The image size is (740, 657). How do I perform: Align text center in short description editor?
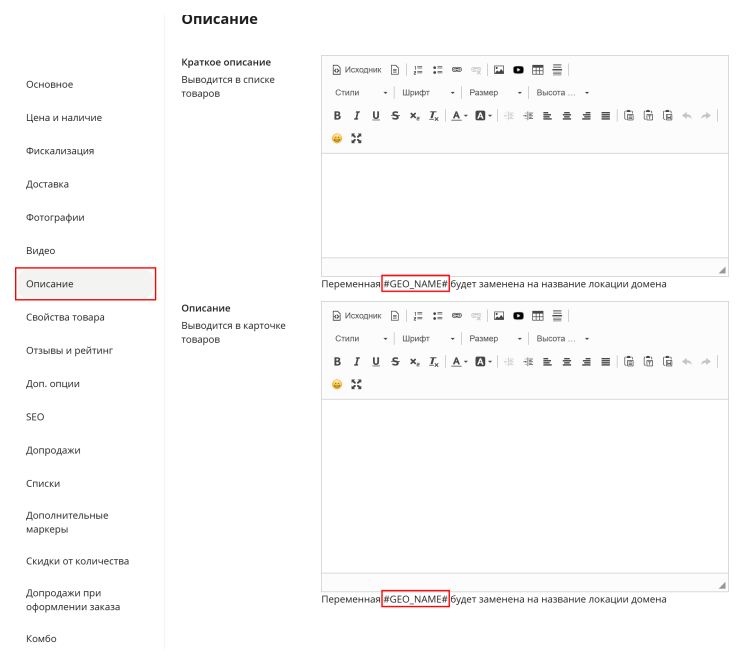tap(567, 116)
